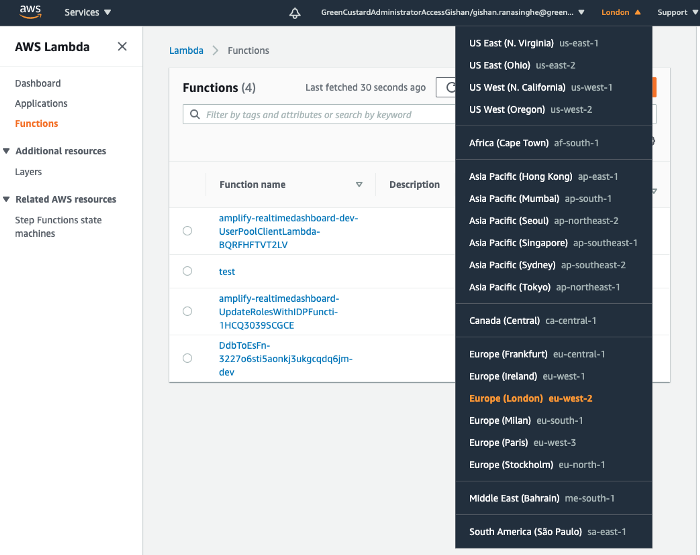700x555 pixels.
Task: Collapse the Additional resources section
Action: click(x=7, y=151)
